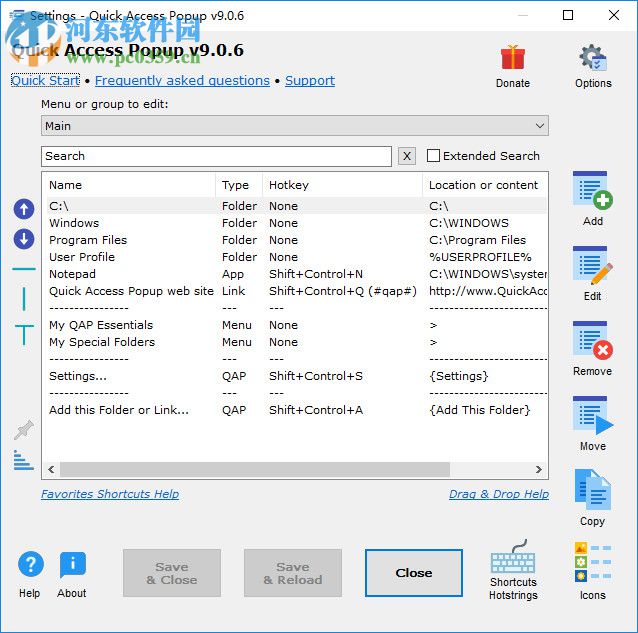Open Help question mark icon
638x633 pixels.
[x=31, y=564]
